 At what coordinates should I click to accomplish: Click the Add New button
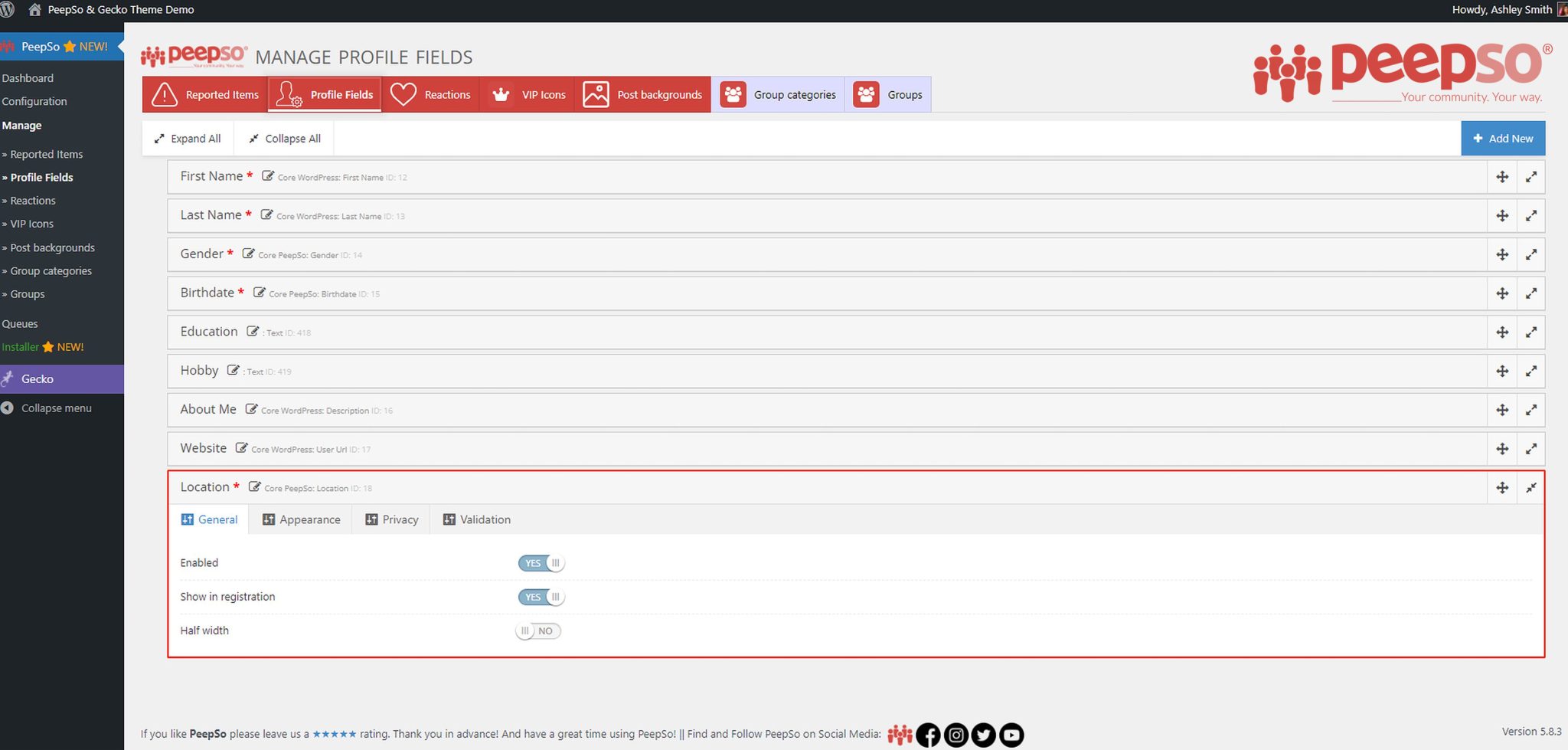(x=1503, y=138)
